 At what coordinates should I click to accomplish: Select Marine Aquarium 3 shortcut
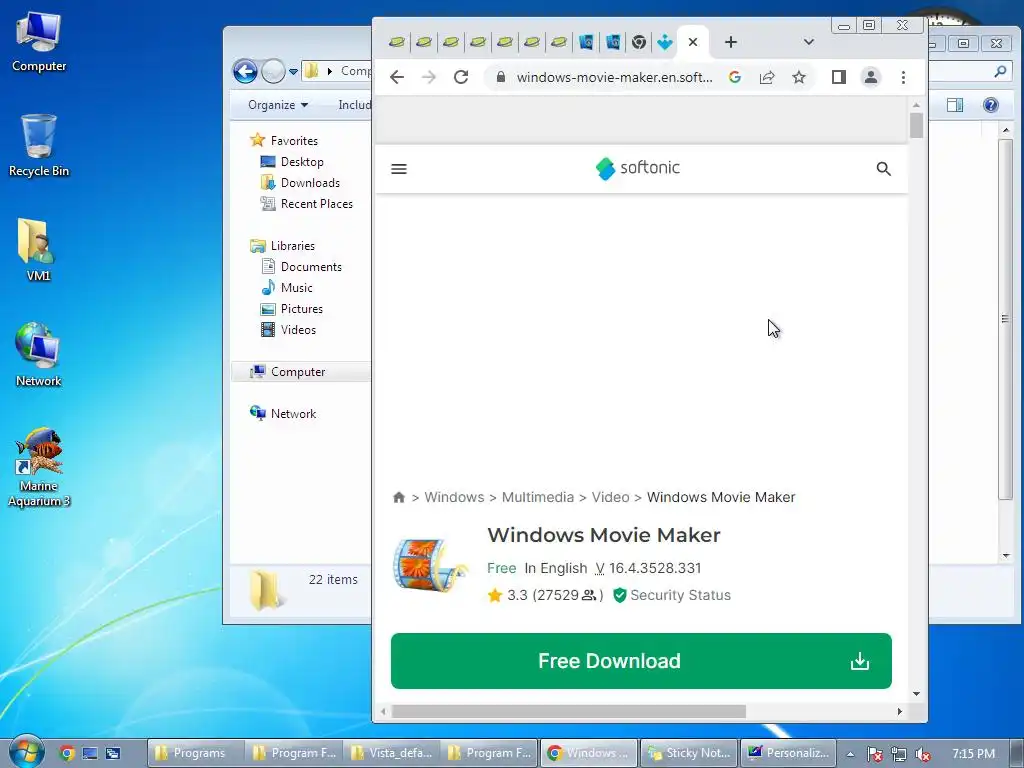[x=39, y=467]
